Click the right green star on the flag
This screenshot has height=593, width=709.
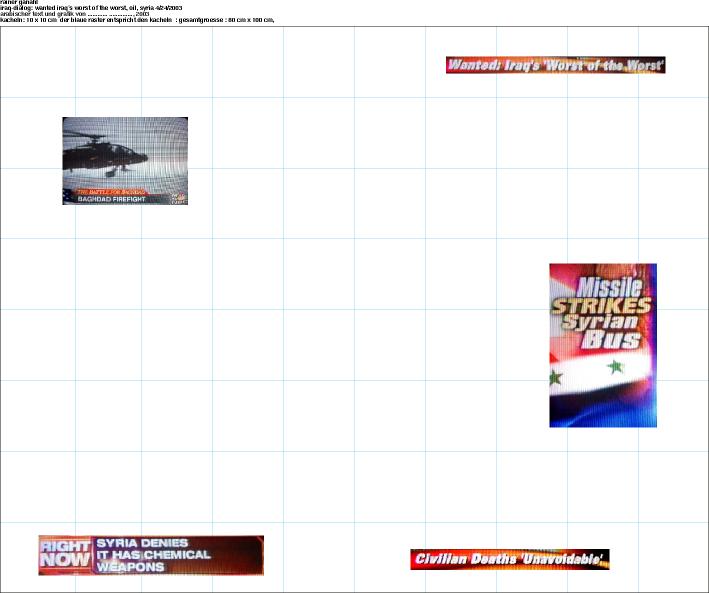coord(615,369)
